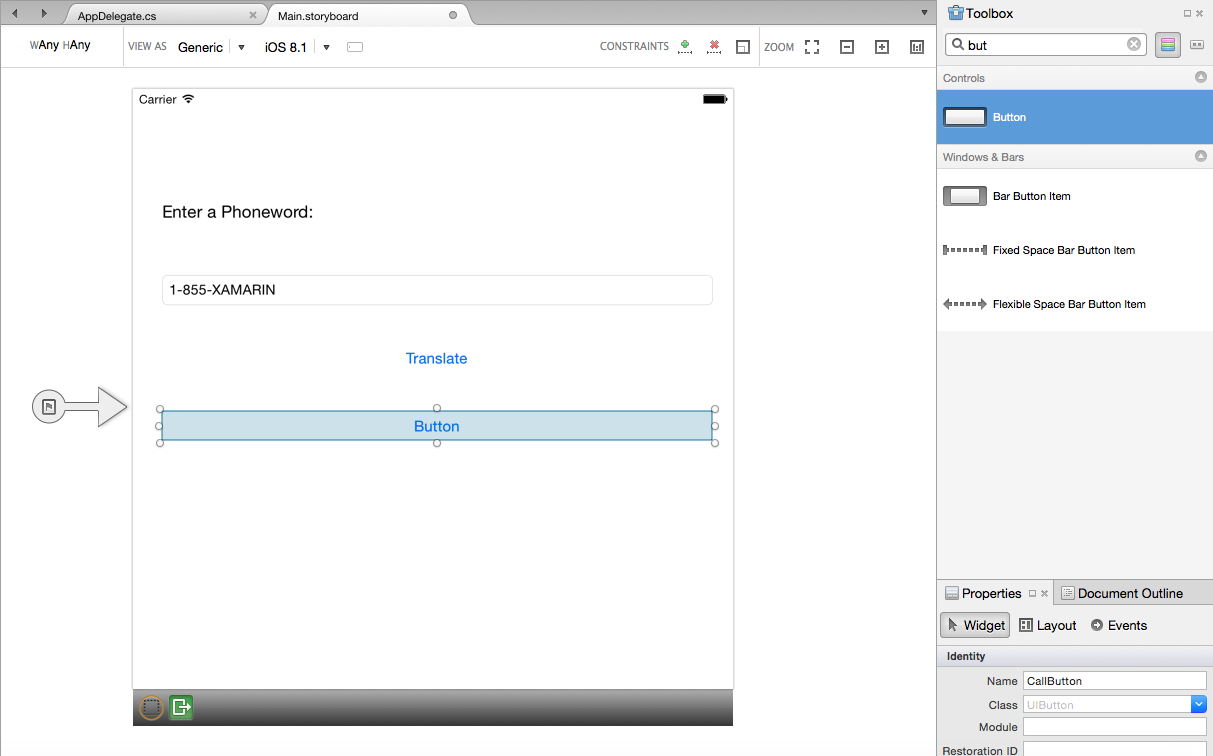The image size is (1213, 756).
Task: Click the size class wAny hAny selector
Action: tap(60, 46)
